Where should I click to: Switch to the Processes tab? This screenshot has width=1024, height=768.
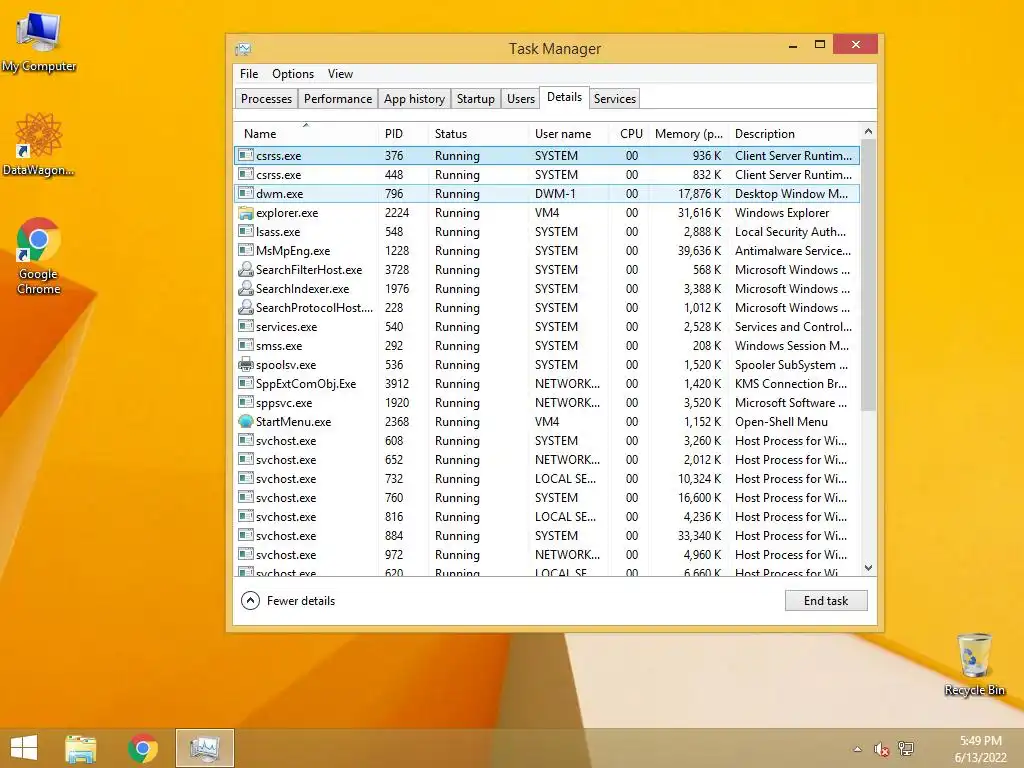pos(266,99)
